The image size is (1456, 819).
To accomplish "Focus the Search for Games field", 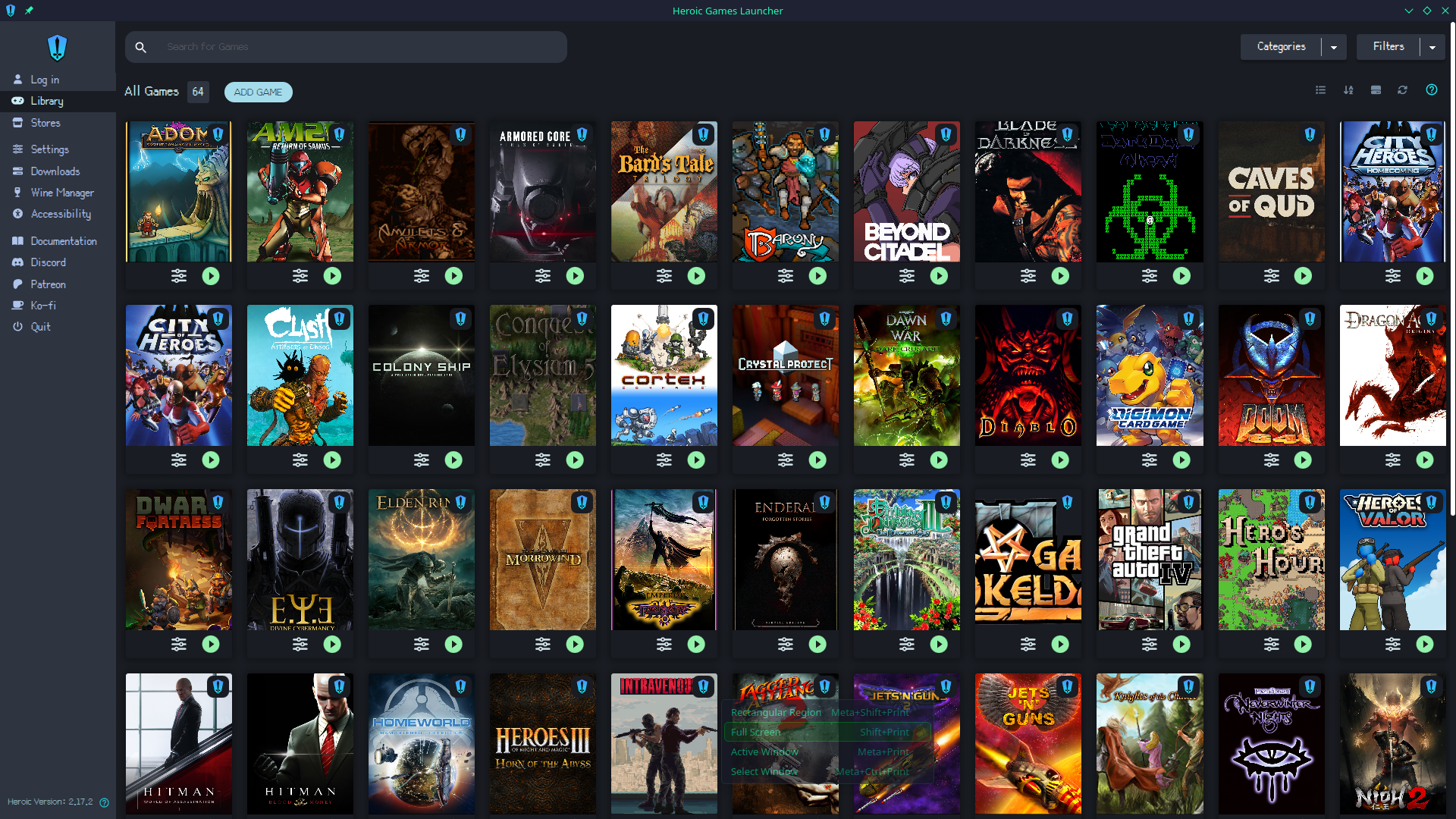I will coord(346,47).
